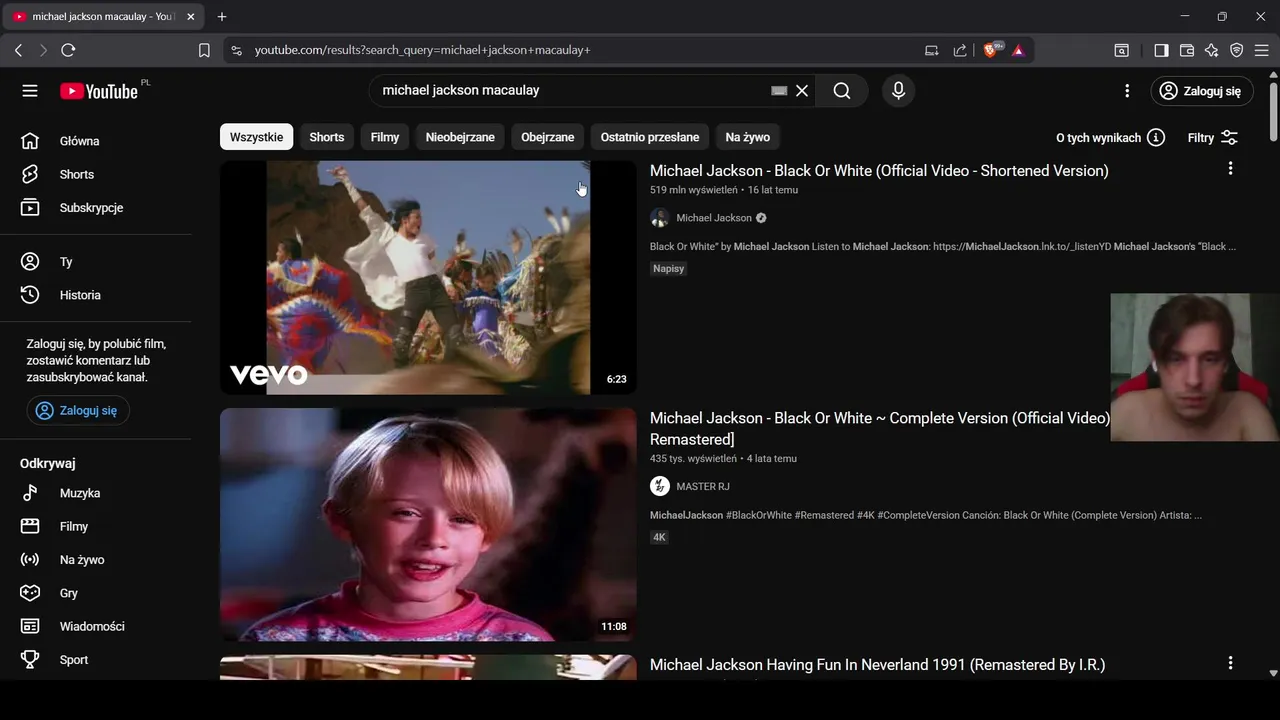Open the Filtry filter options
The image size is (1280, 720).
1213,138
